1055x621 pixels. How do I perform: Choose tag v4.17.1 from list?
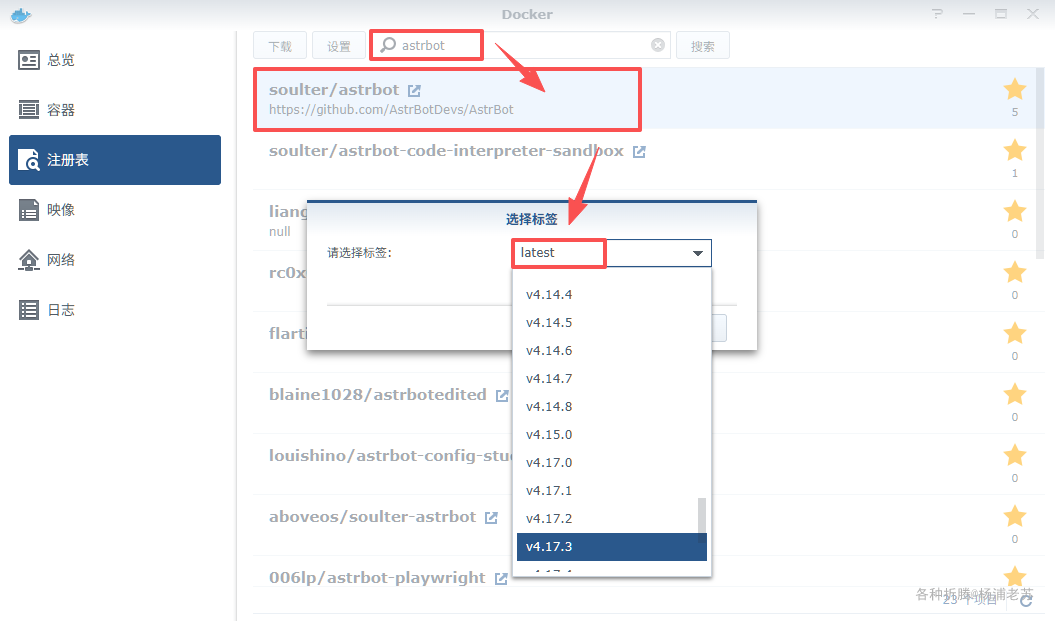612,490
